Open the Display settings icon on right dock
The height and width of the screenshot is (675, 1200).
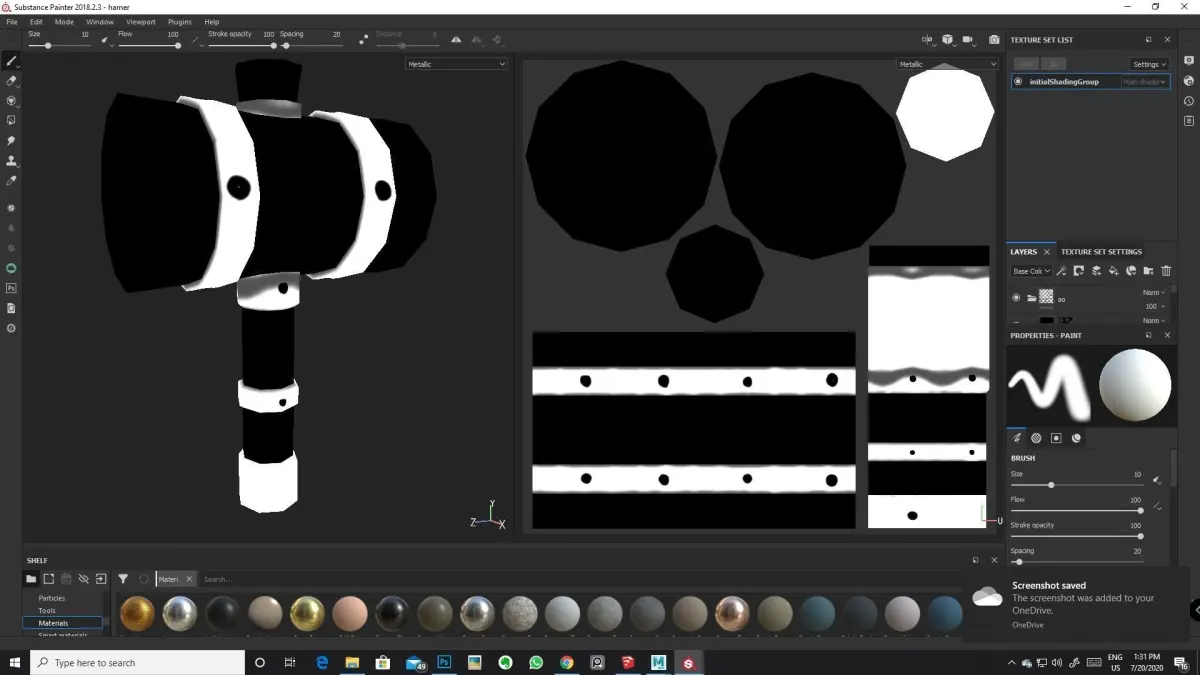point(1189,60)
